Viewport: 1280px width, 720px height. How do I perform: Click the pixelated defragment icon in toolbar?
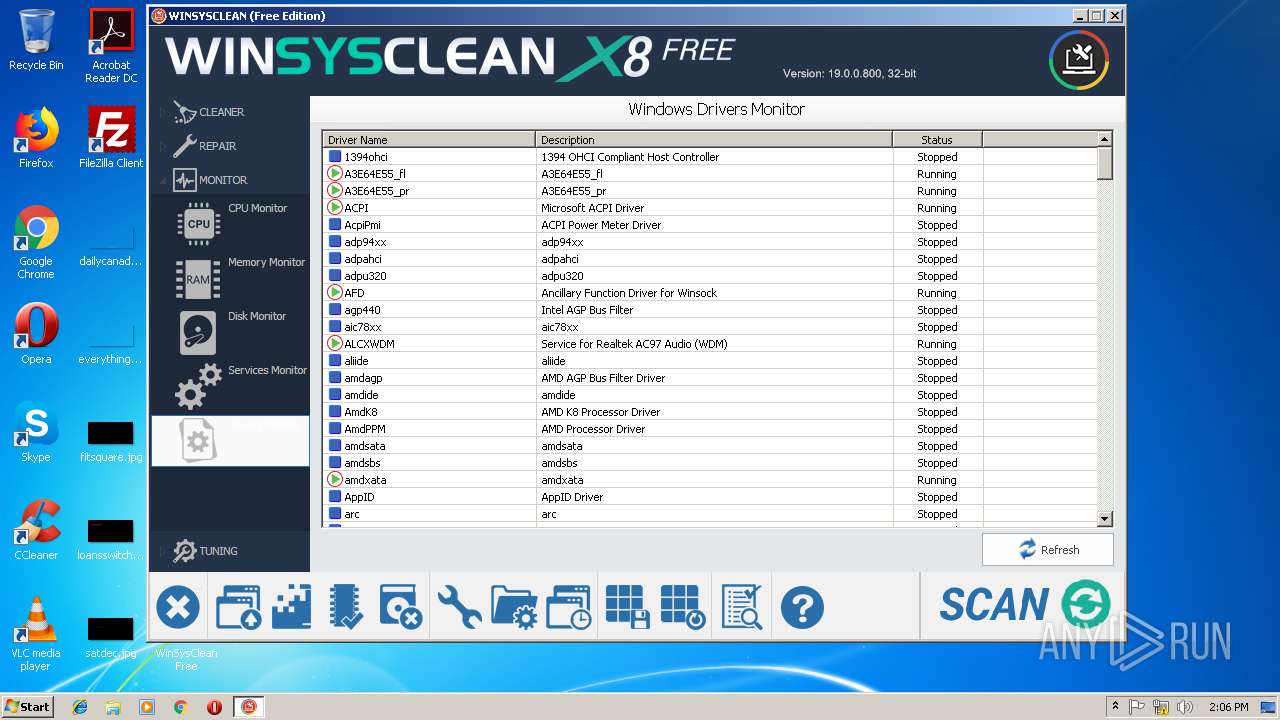pyautogui.click(x=292, y=607)
